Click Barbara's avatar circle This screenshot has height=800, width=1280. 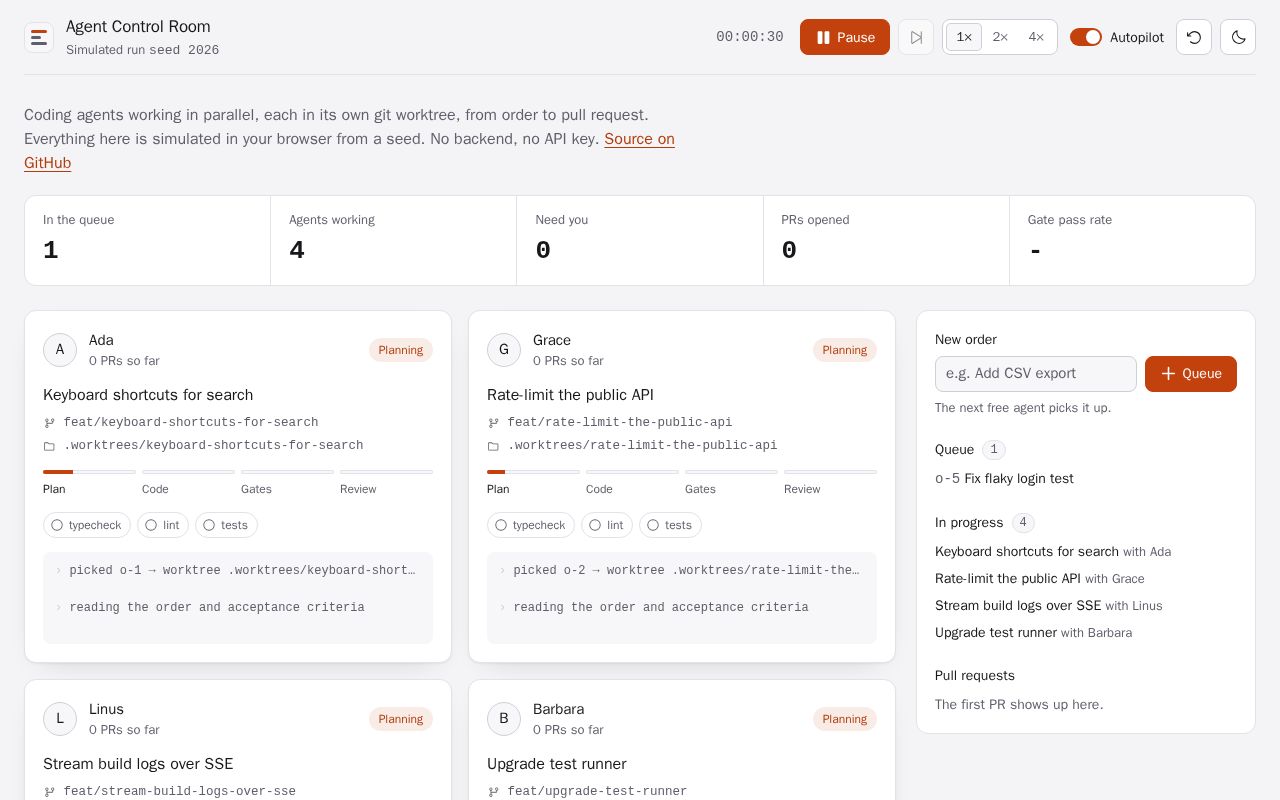(x=504, y=719)
